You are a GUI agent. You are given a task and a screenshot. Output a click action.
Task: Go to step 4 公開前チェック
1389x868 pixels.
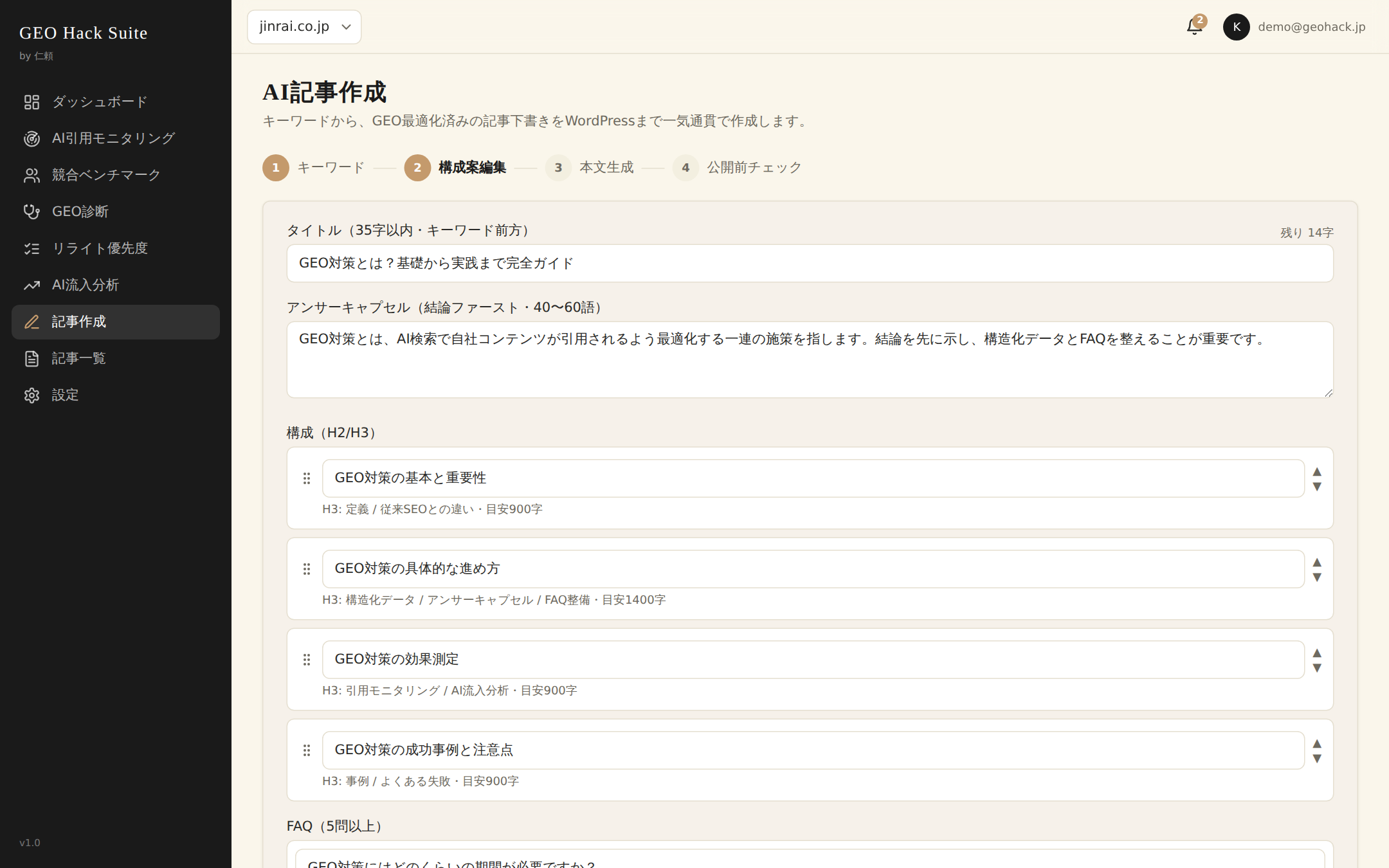(738, 168)
